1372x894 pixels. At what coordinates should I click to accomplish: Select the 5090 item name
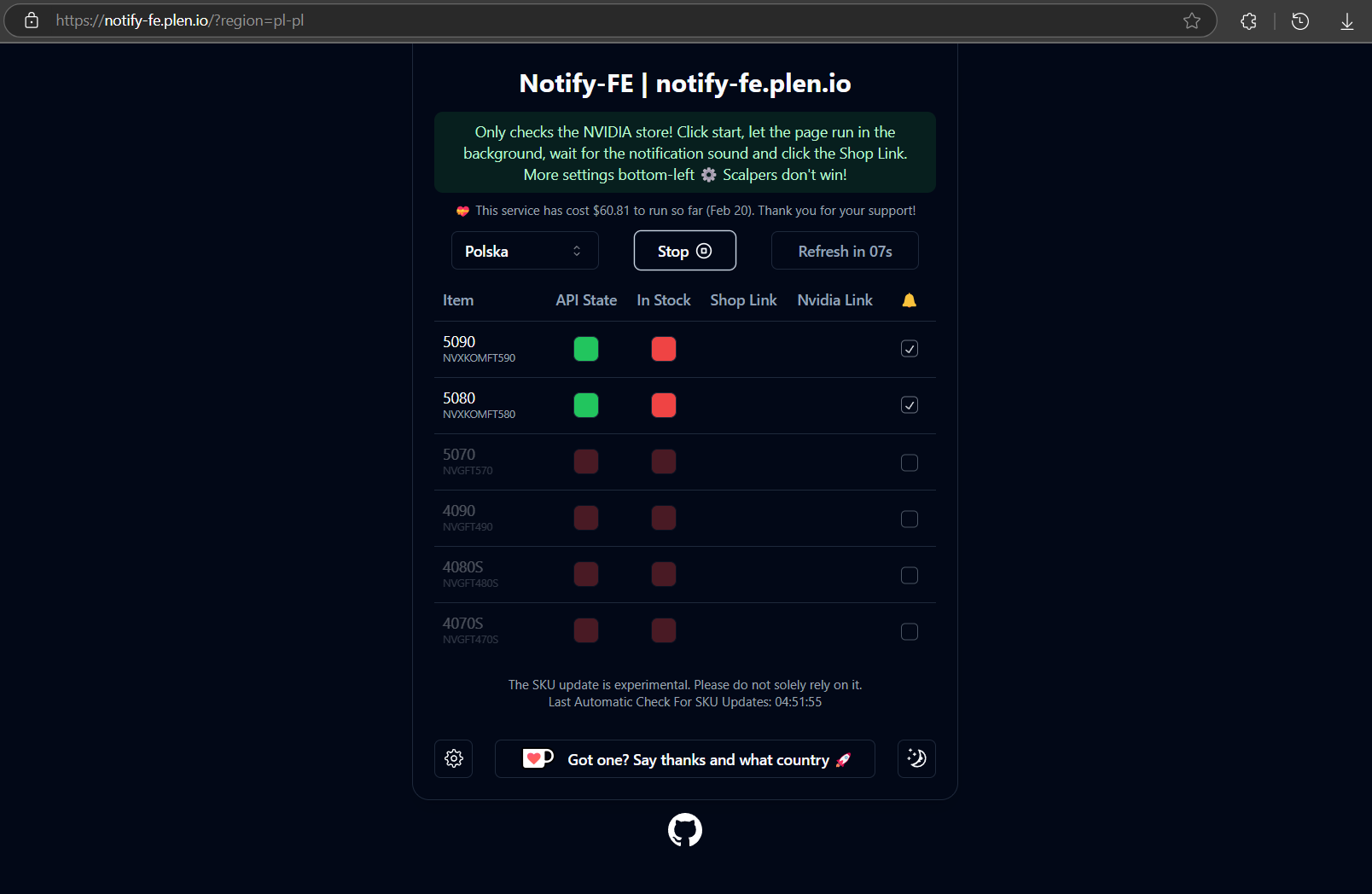pyautogui.click(x=459, y=342)
